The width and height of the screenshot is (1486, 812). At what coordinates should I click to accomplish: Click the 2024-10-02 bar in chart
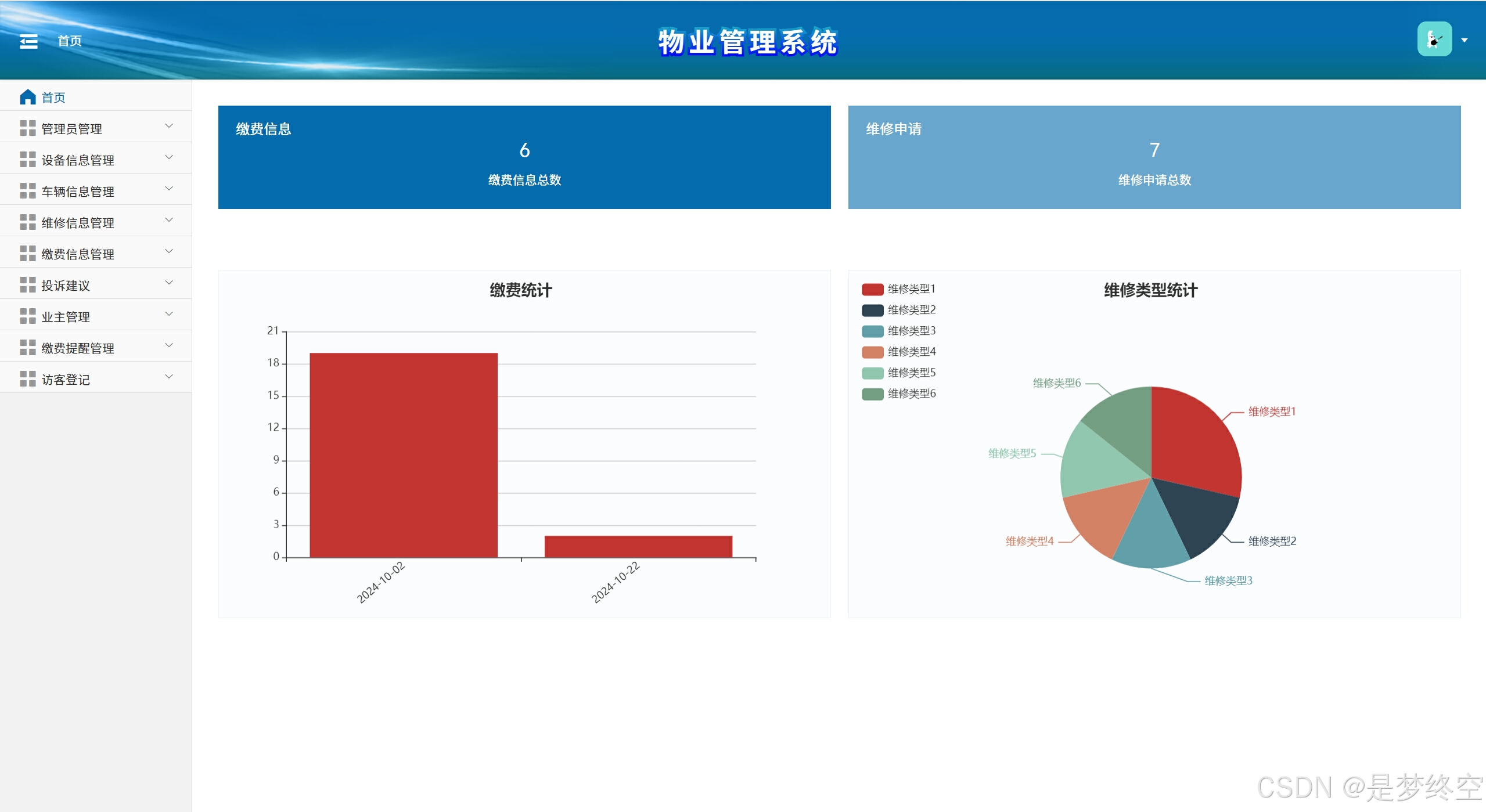[x=403, y=455]
